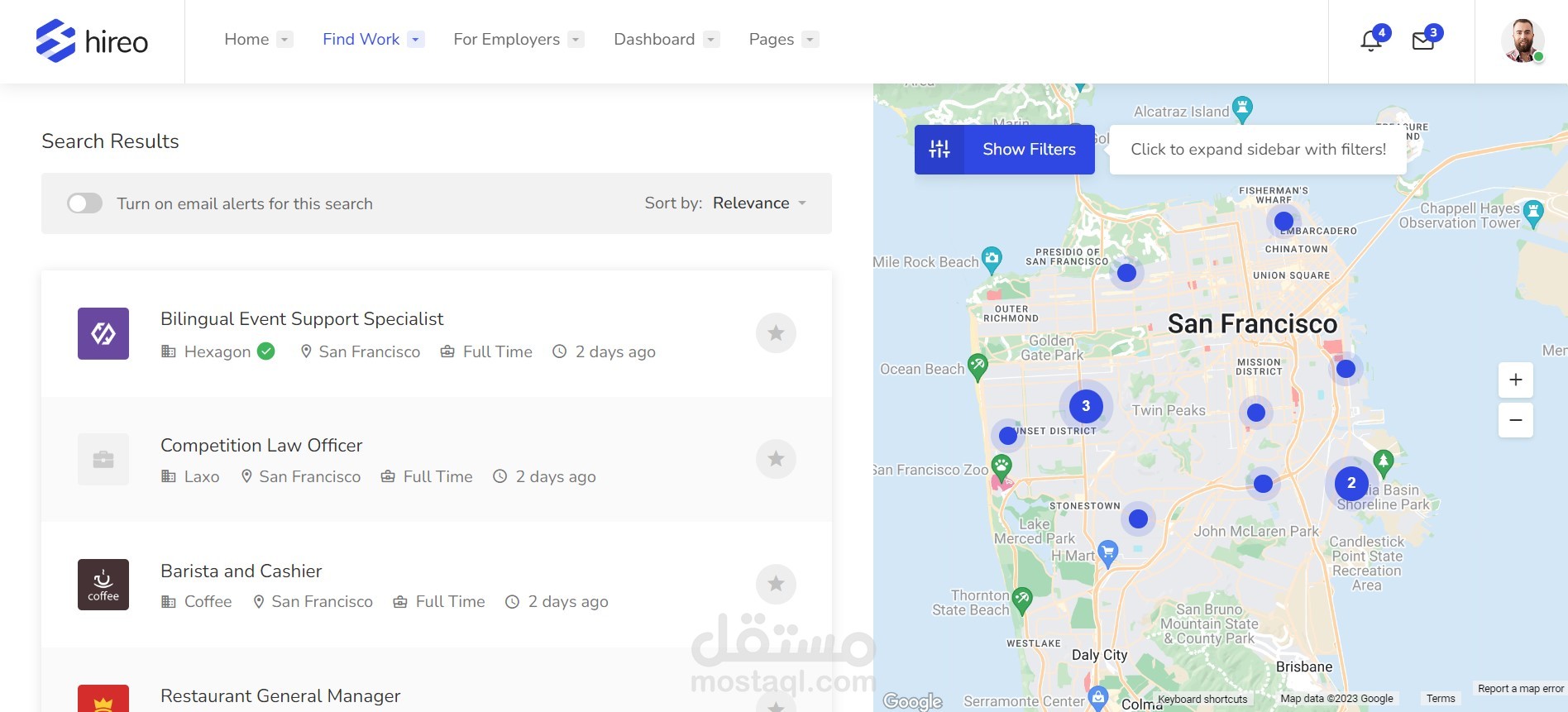1568x712 pixels.
Task: Open the Bilingual Event Support Specialist listing
Action: click(x=302, y=319)
